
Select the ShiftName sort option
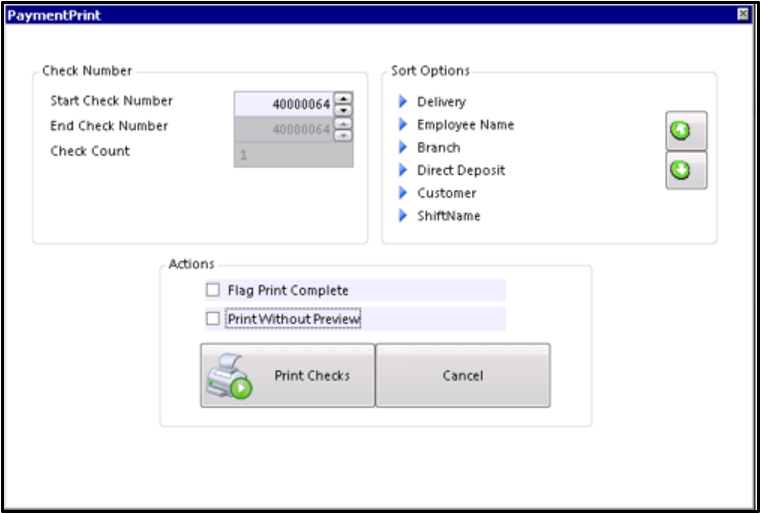coord(449,216)
